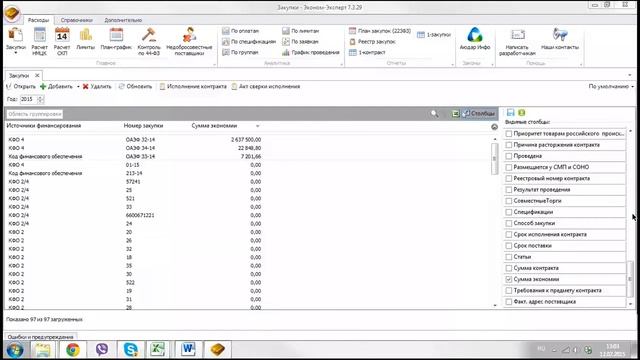Image resolution: width=640 pixels, height=360 pixels.
Task: Click the Год spinner arrows
Action: click(40, 99)
